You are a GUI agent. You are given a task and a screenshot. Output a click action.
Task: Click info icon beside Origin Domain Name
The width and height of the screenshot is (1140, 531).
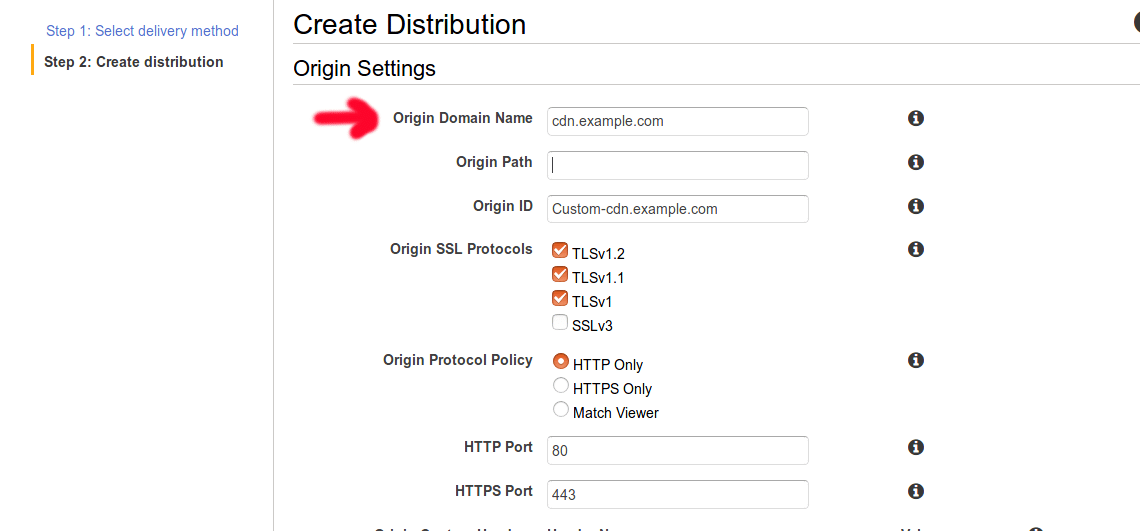point(915,119)
